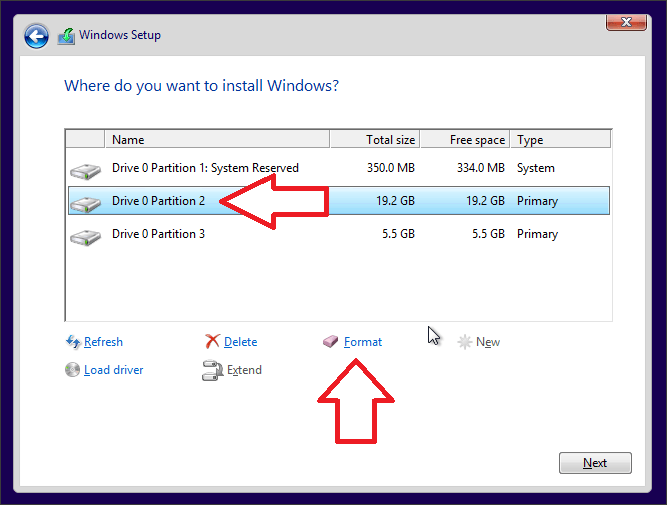The image size is (667, 505).
Task: Click the Extend partition icon
Action: [x=212, y=370]
